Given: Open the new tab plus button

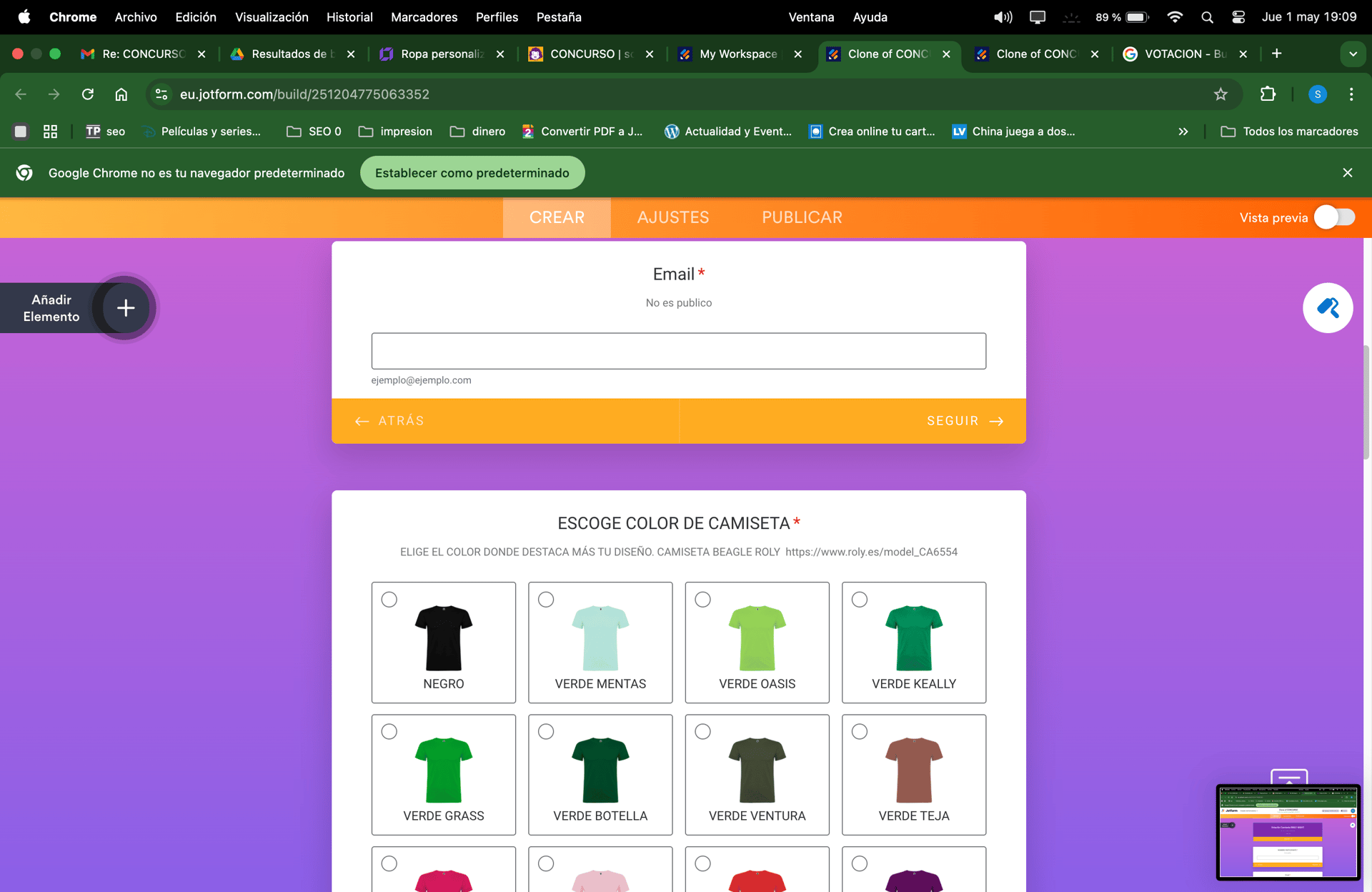Looking at the screenshot, I should (x=1276, y=54).
